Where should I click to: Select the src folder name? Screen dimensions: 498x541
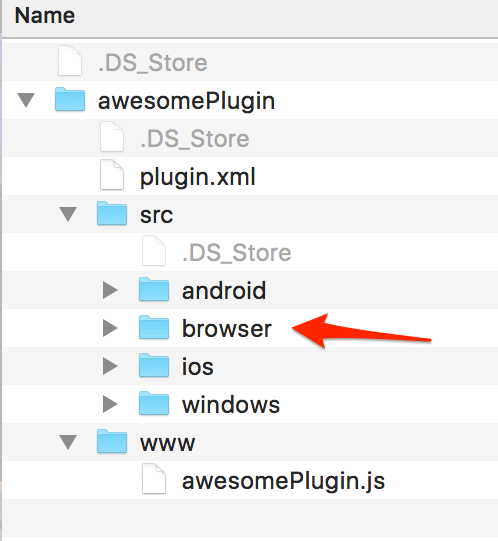coord(156,216)
